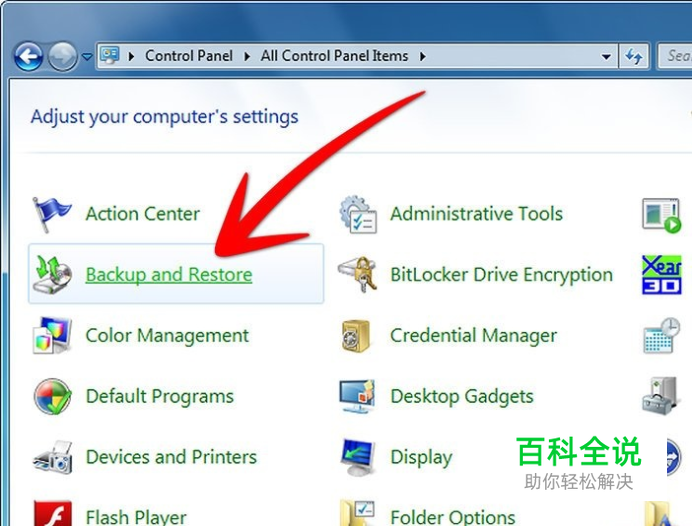Open the Backup and Restore link
Image resolution: width=692 pixels, height=526 pixels.
click(x=169, y=274)
